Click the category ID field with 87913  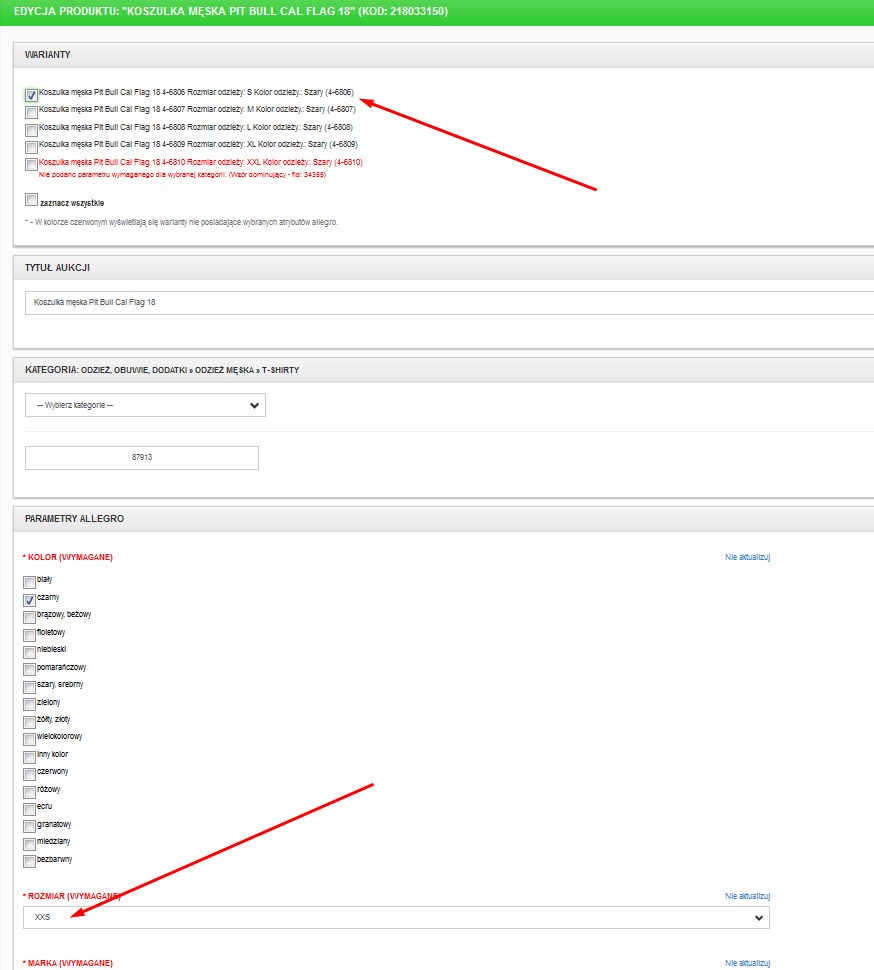point(141,458)
